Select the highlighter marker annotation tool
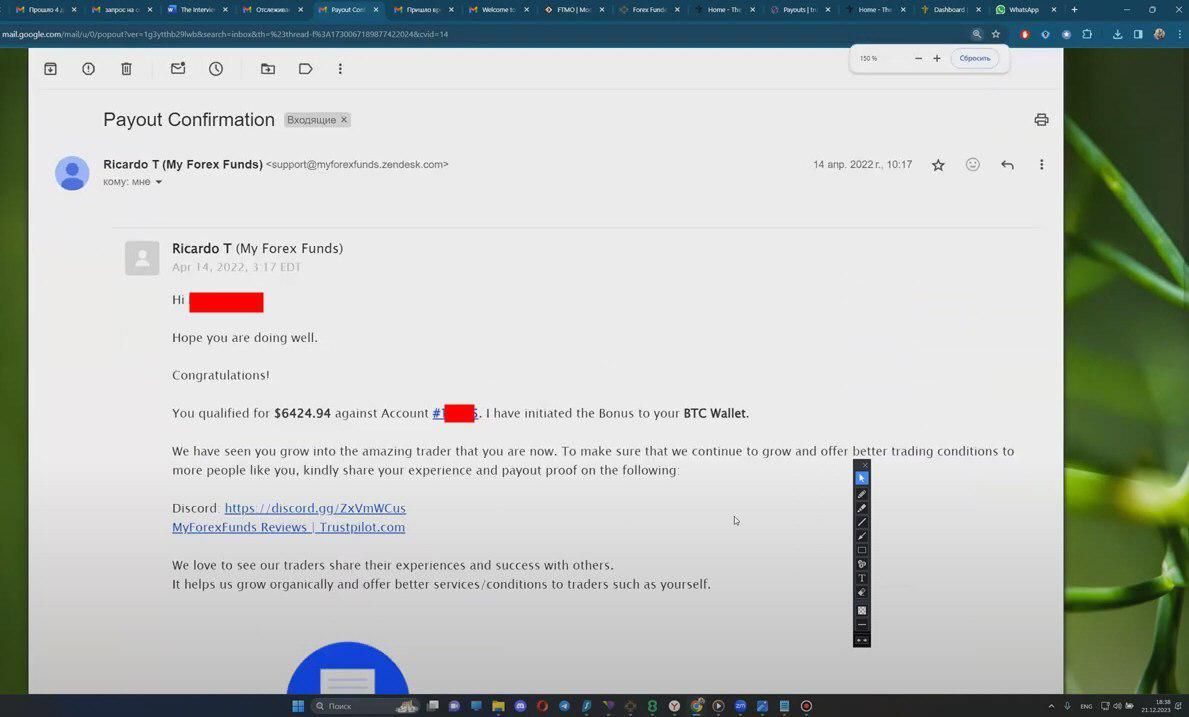Screen dimensions: 1189x717 (861, 508)
